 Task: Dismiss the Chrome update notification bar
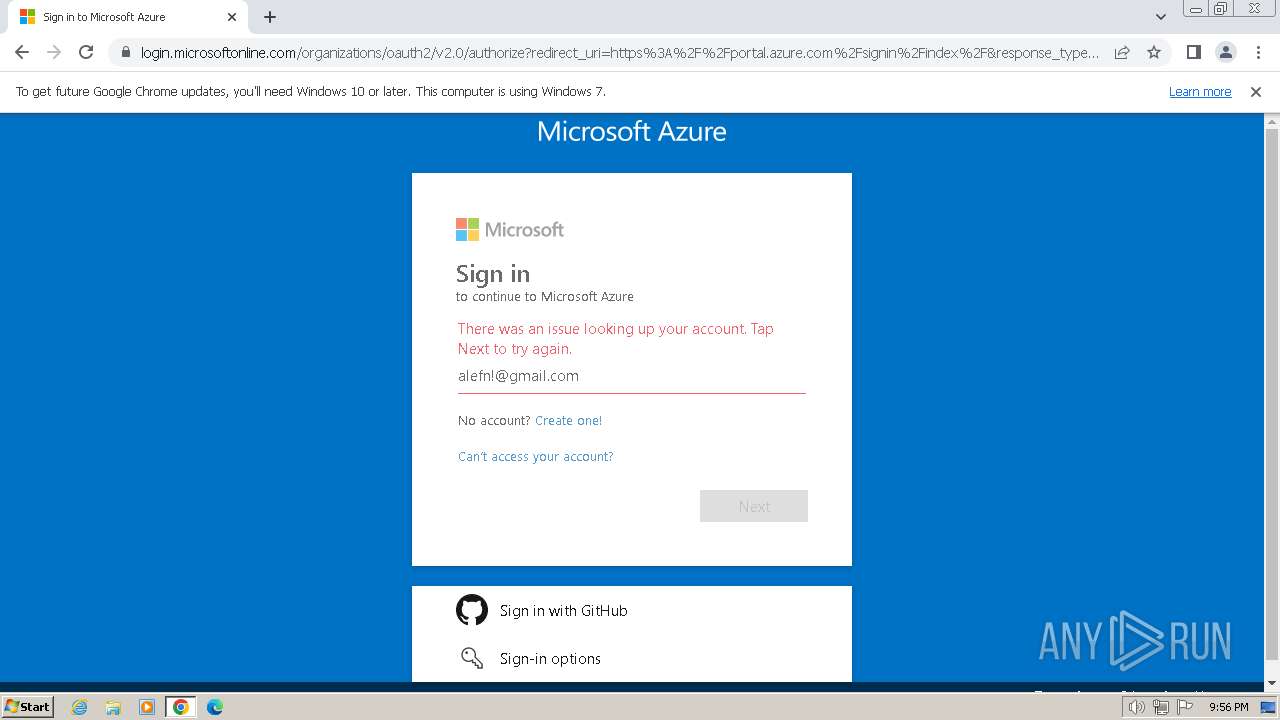pyautogui.click(x=1256, y=92)
